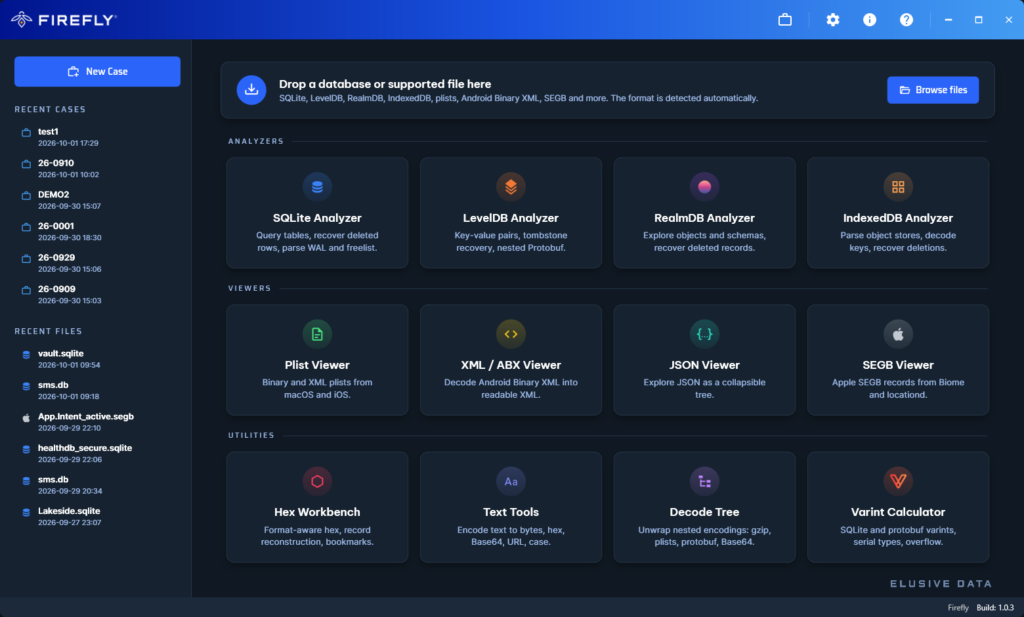
Task: Open recent file sms.db dated 2026-10-01
Action: click(x=97, y=390)
